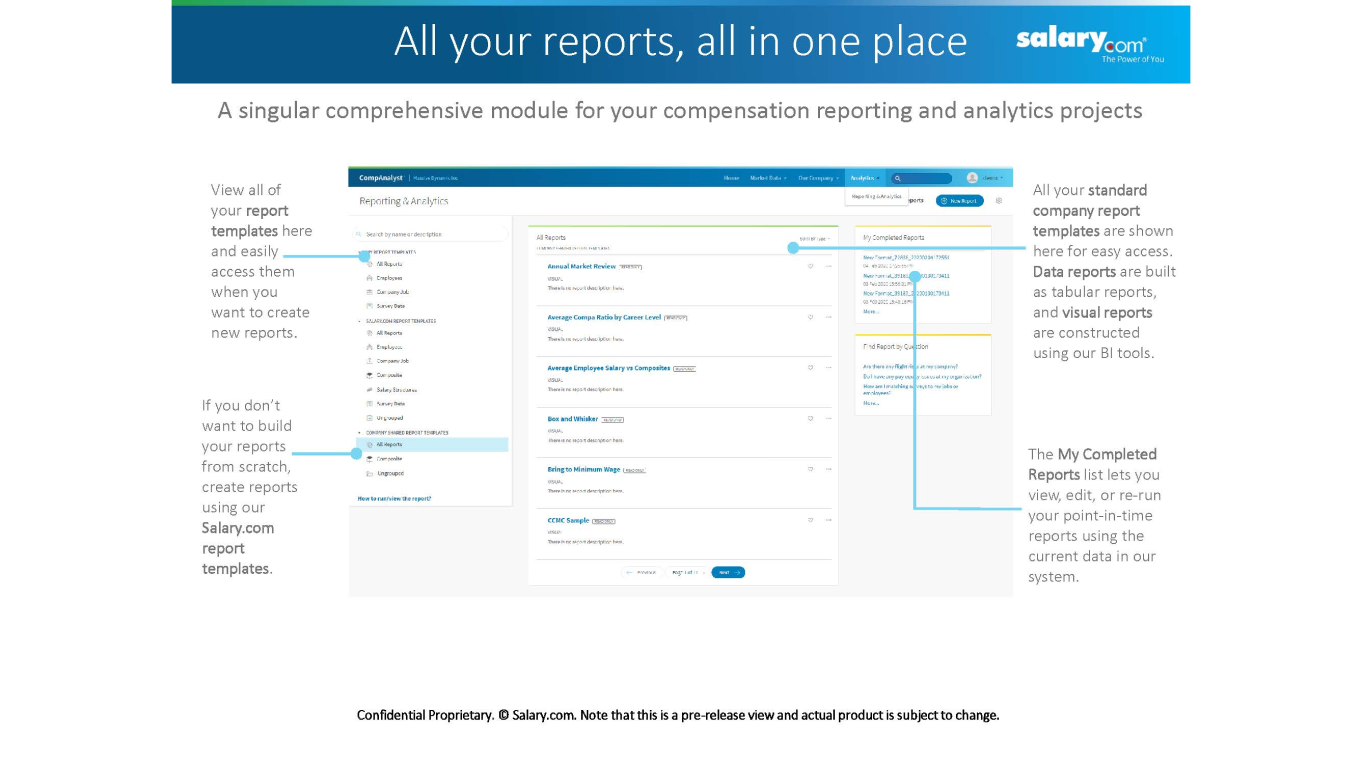Open ellipsis menu for Average Compa Ratio report
This screenshot has width=1362, height=764.
[x=828, y=317]
